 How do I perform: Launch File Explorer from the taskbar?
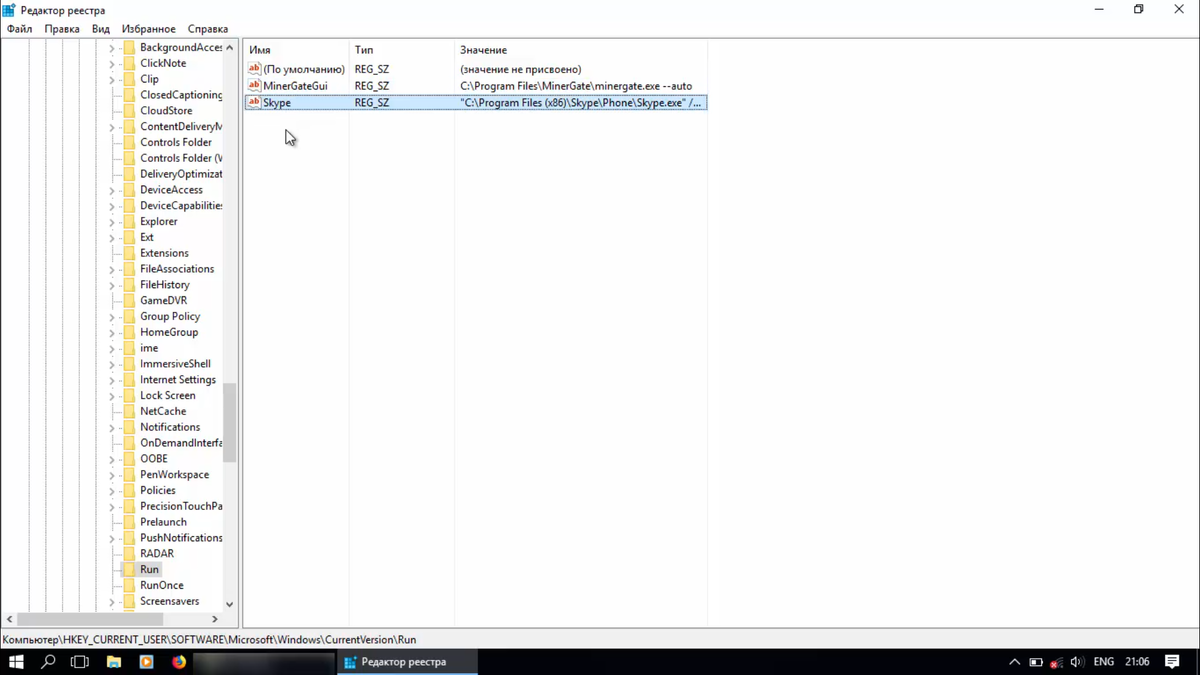pos(113,662)
